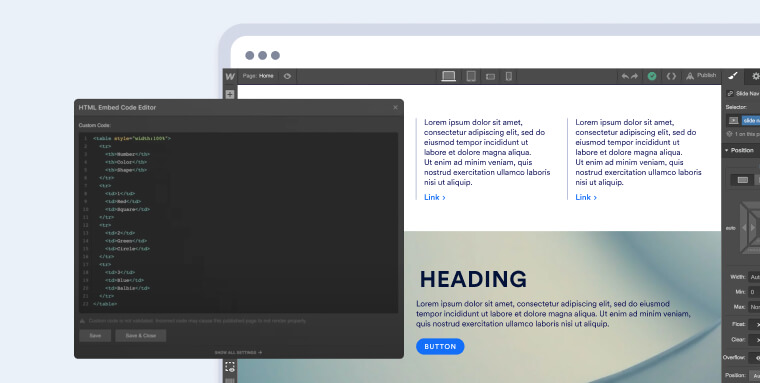The width and height of the screenshot is (760, 383).
Task: Expand Show All Settings in embed editor
Action: [238, 352]
